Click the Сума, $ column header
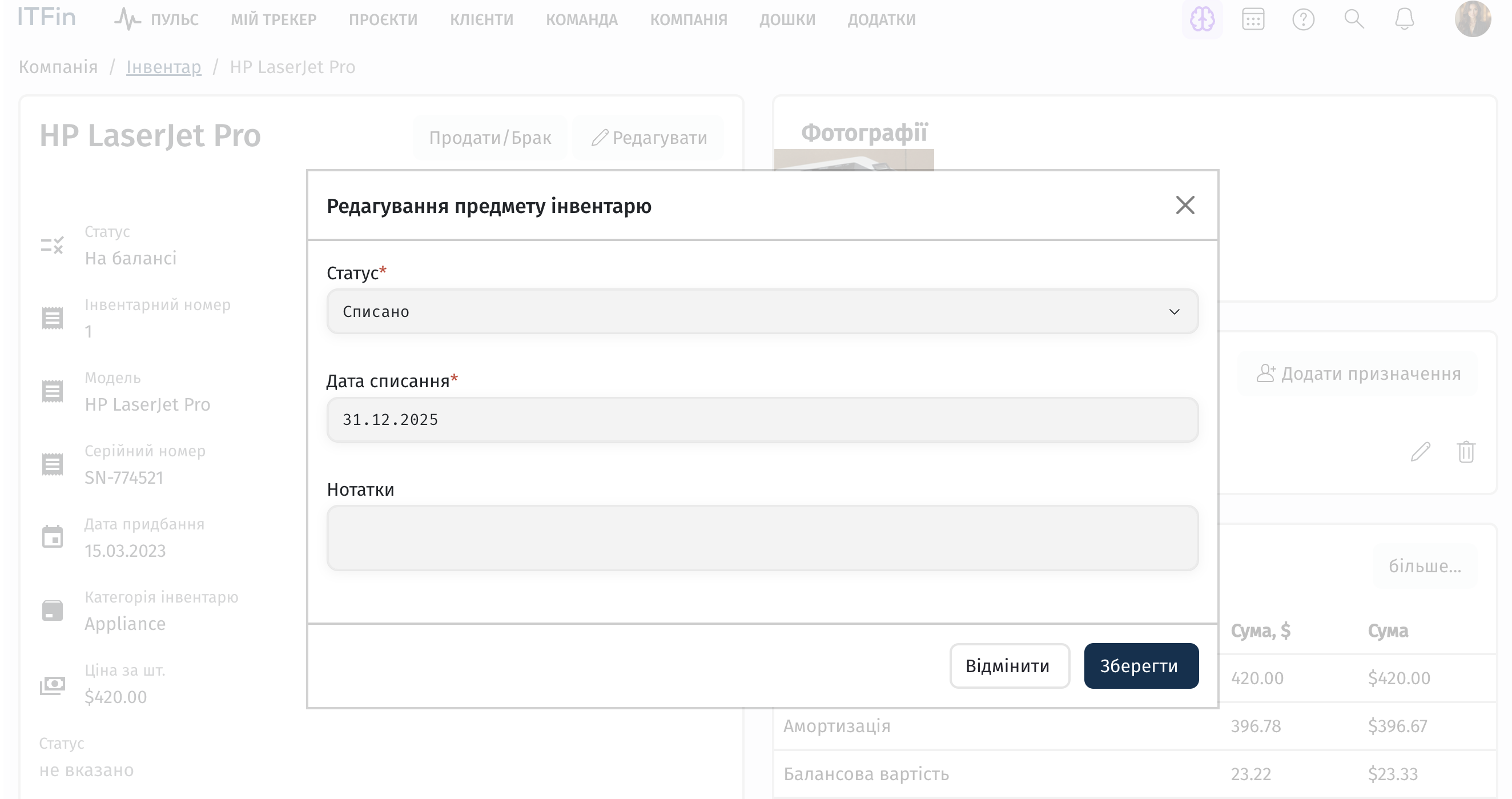Viewport: 1512px width, 799px height. click(x=1260, y=631)
